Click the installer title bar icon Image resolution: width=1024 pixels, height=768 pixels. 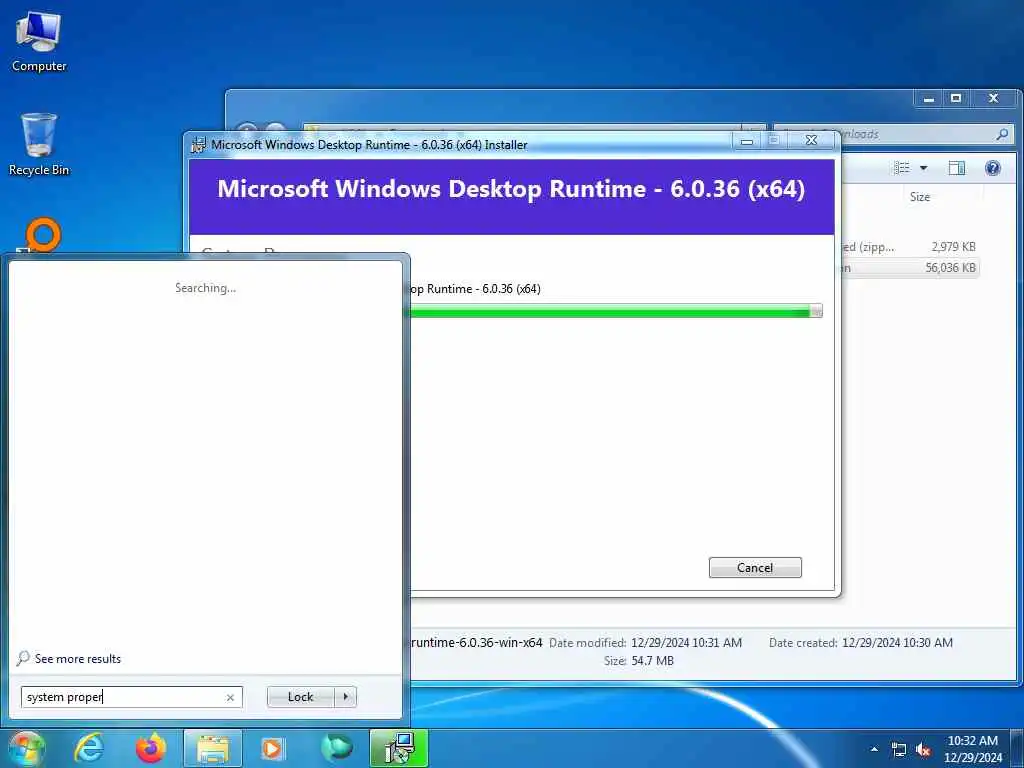pos(198,144)
